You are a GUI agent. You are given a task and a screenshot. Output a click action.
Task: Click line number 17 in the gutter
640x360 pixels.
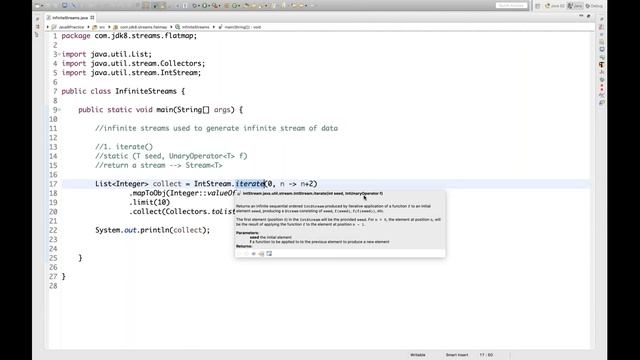tap(53, 184)
